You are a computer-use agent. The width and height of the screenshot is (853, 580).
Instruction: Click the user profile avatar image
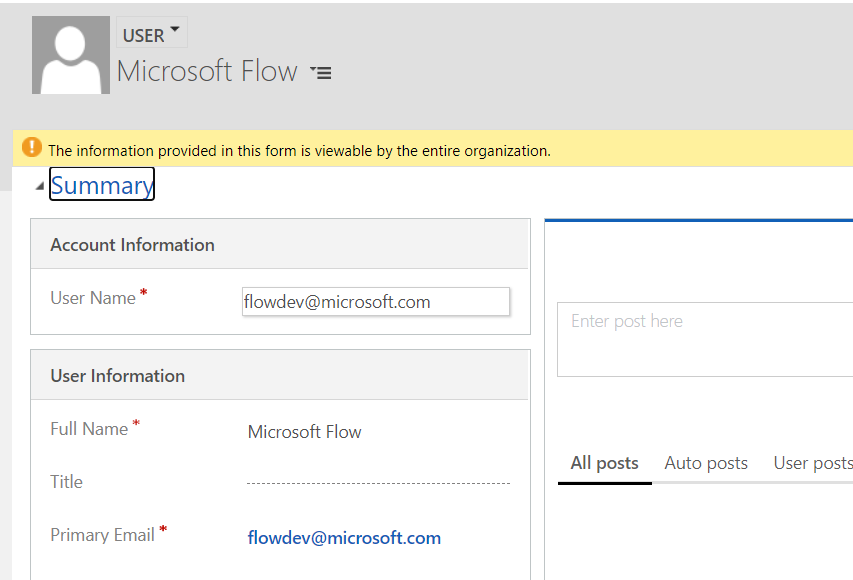71,55
